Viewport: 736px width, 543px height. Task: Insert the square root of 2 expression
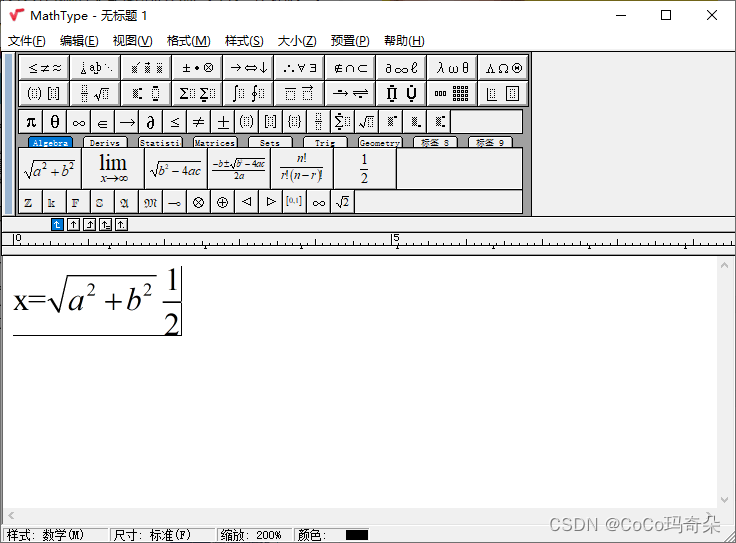click(343, 202)
